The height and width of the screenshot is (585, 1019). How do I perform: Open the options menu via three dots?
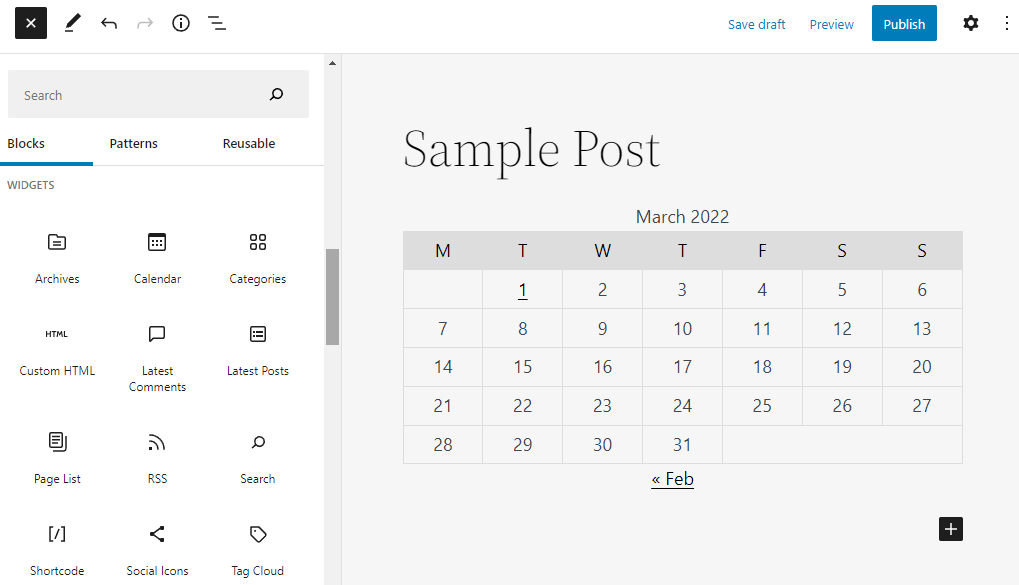click(1007, 23)
